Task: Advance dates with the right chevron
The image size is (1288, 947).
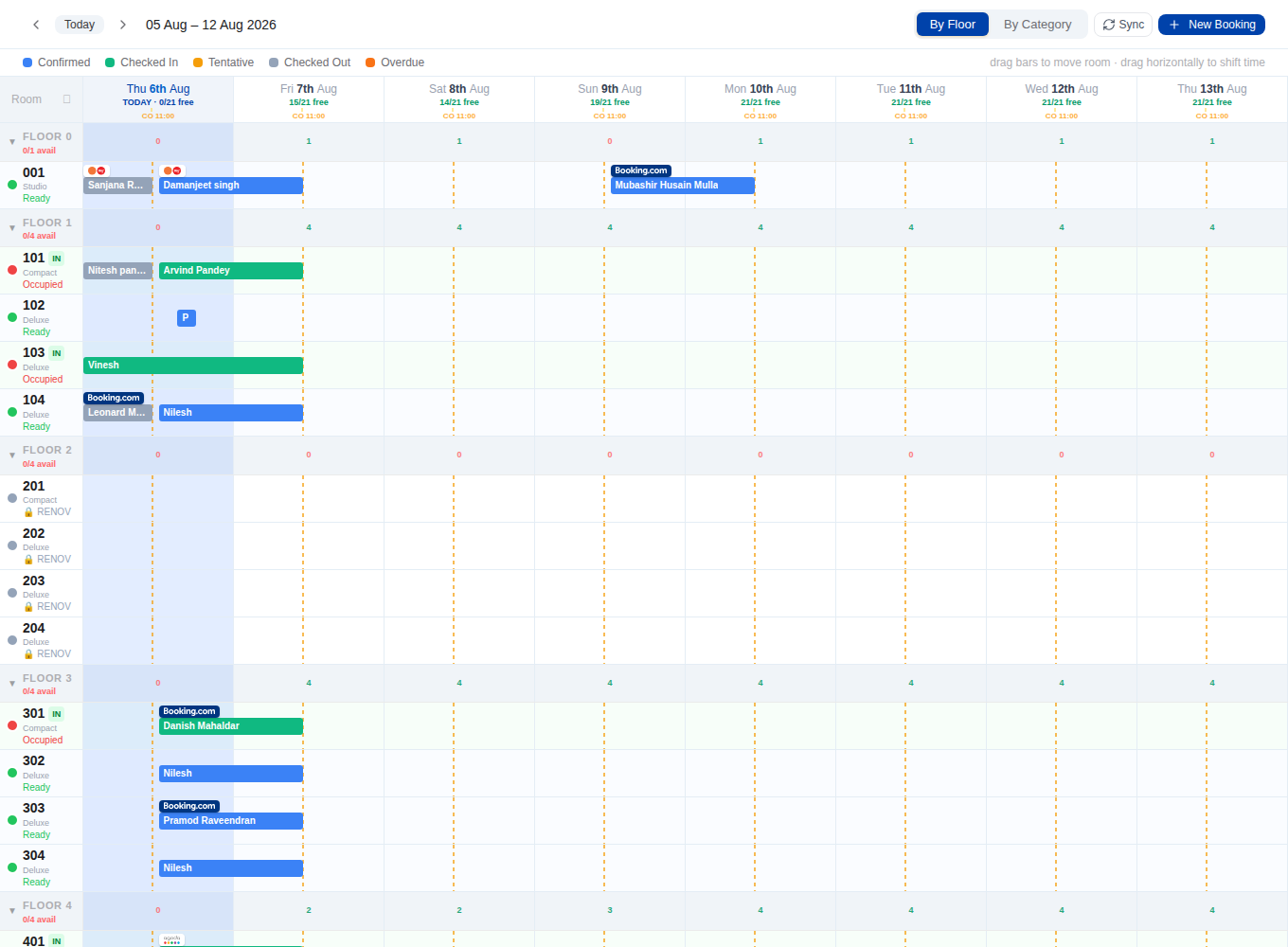Action: 122,25
